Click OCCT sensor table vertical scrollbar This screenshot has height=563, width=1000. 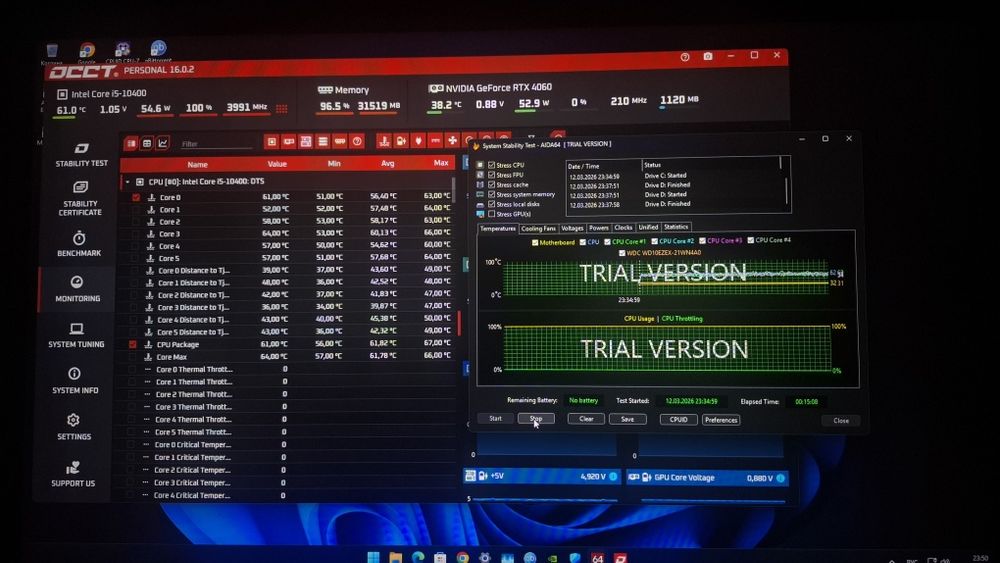(x=454, y=189)
